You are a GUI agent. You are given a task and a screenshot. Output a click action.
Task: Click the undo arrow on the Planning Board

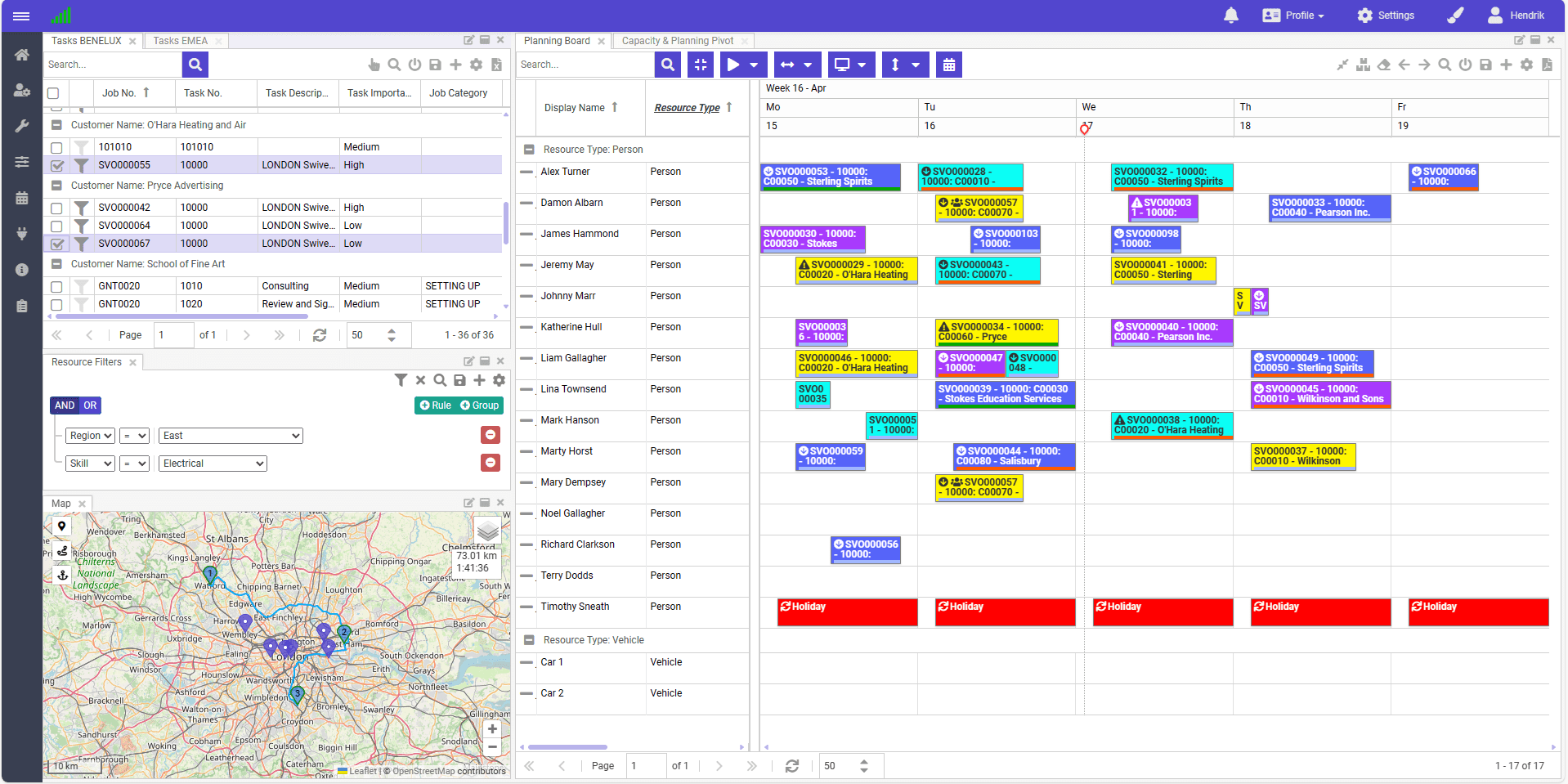(1404, 65)
